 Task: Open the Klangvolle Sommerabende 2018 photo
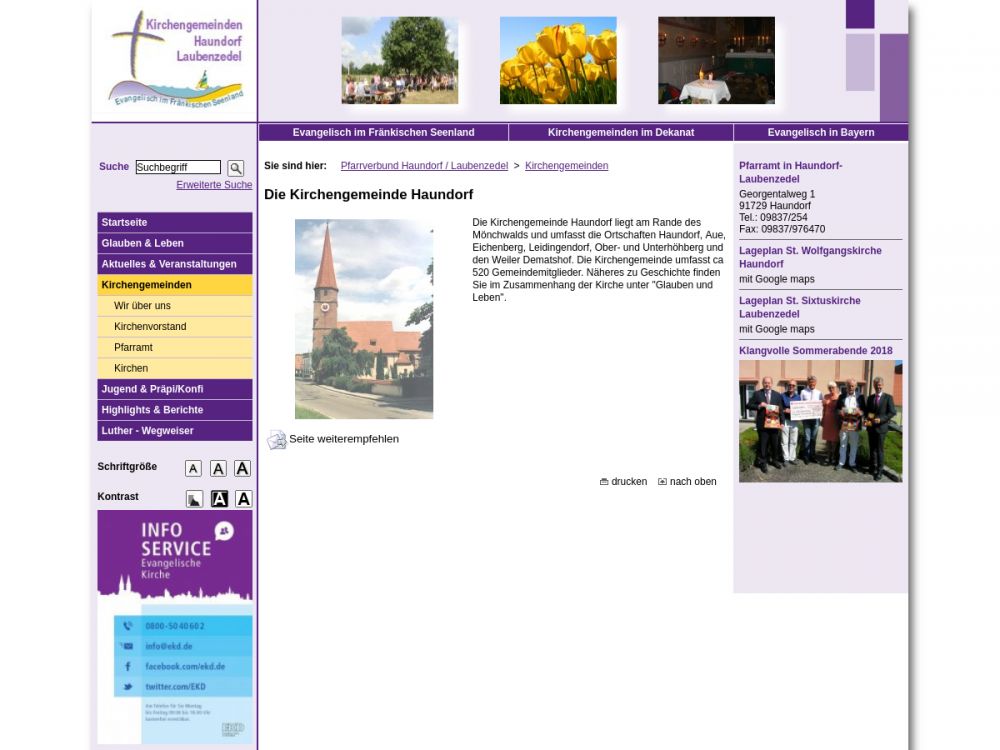820,421
